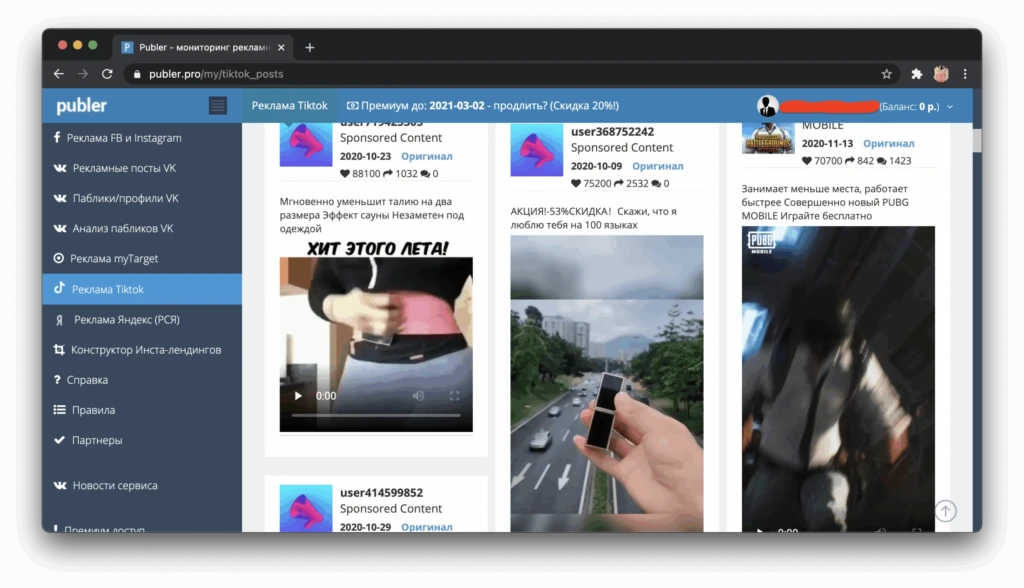This screenshot has height=588, width=1024.
Task: Click Оригинал link for 2020-11-13 post
Action: click(889, 143)
